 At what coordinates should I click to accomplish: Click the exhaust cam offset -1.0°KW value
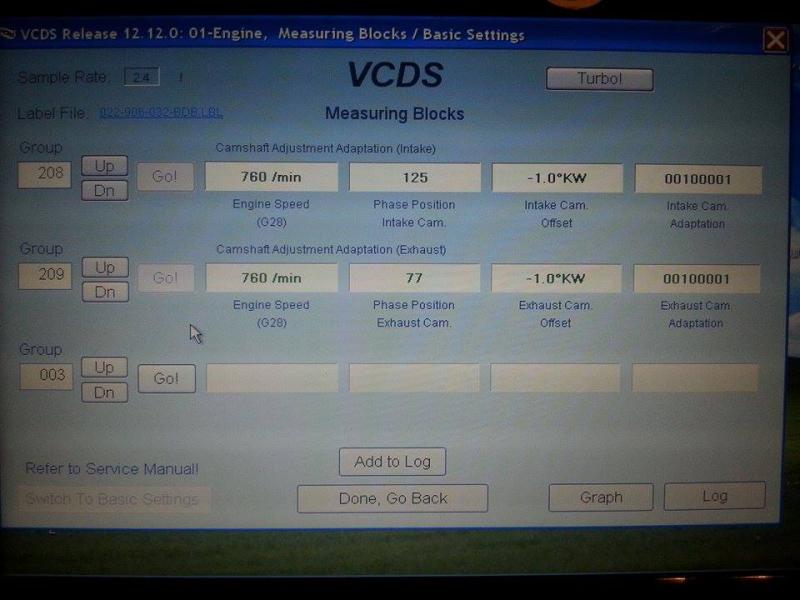click(x=556, y=279)
